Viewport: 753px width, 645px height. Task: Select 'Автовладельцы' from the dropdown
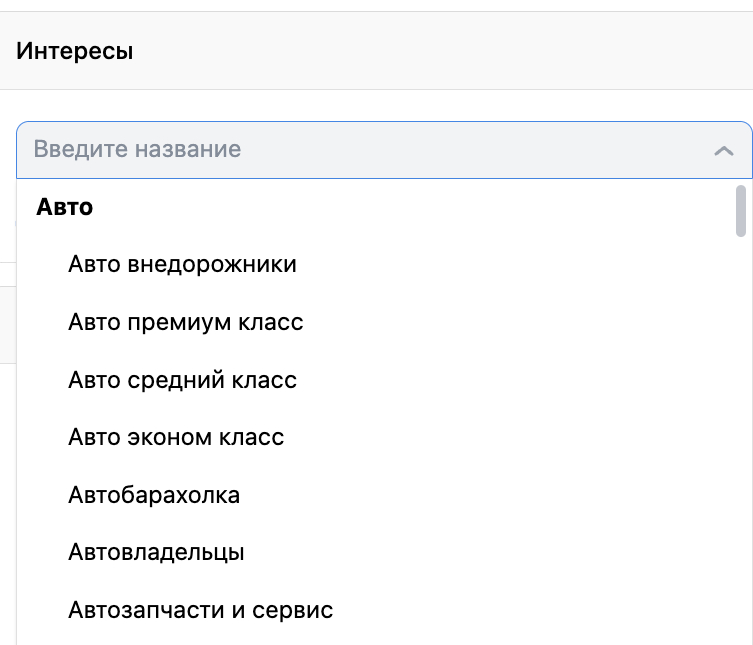coord(156,552)
